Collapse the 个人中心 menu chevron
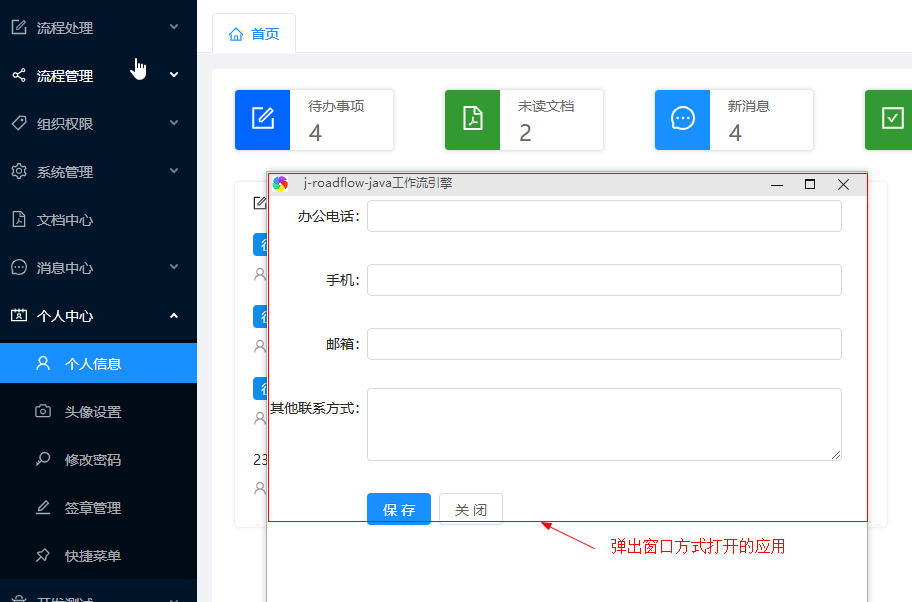 click(174, 316)
